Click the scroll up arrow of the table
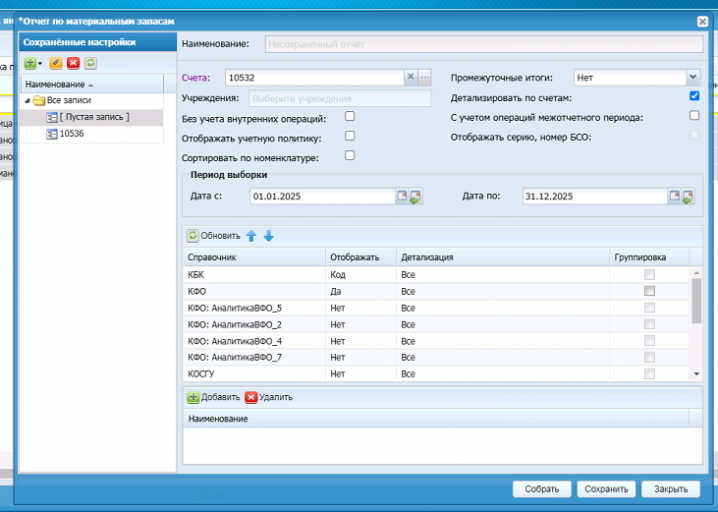This screenshot has height=512, width=718. point(696,273)
